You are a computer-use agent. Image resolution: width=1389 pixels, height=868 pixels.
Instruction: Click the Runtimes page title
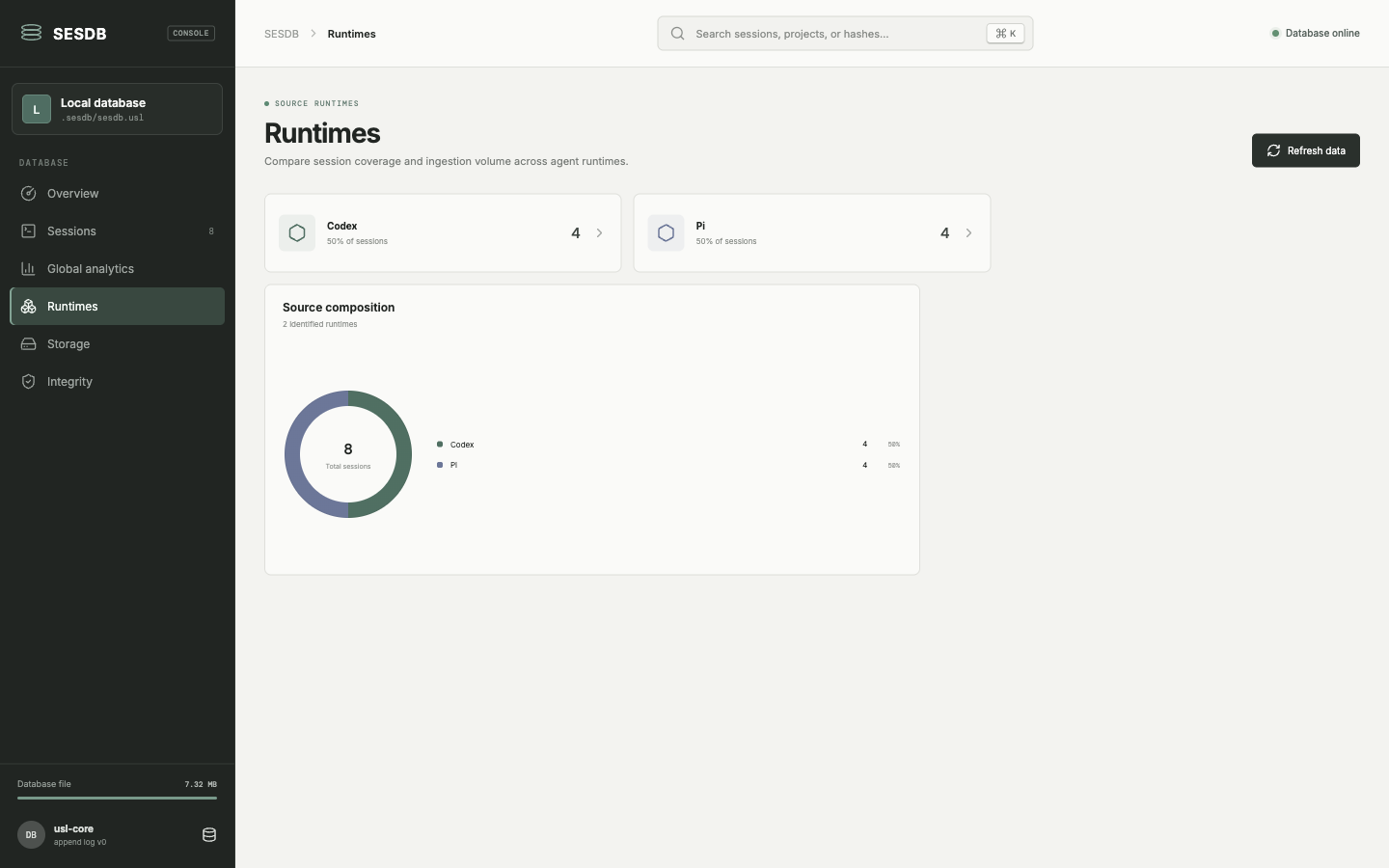322,133
